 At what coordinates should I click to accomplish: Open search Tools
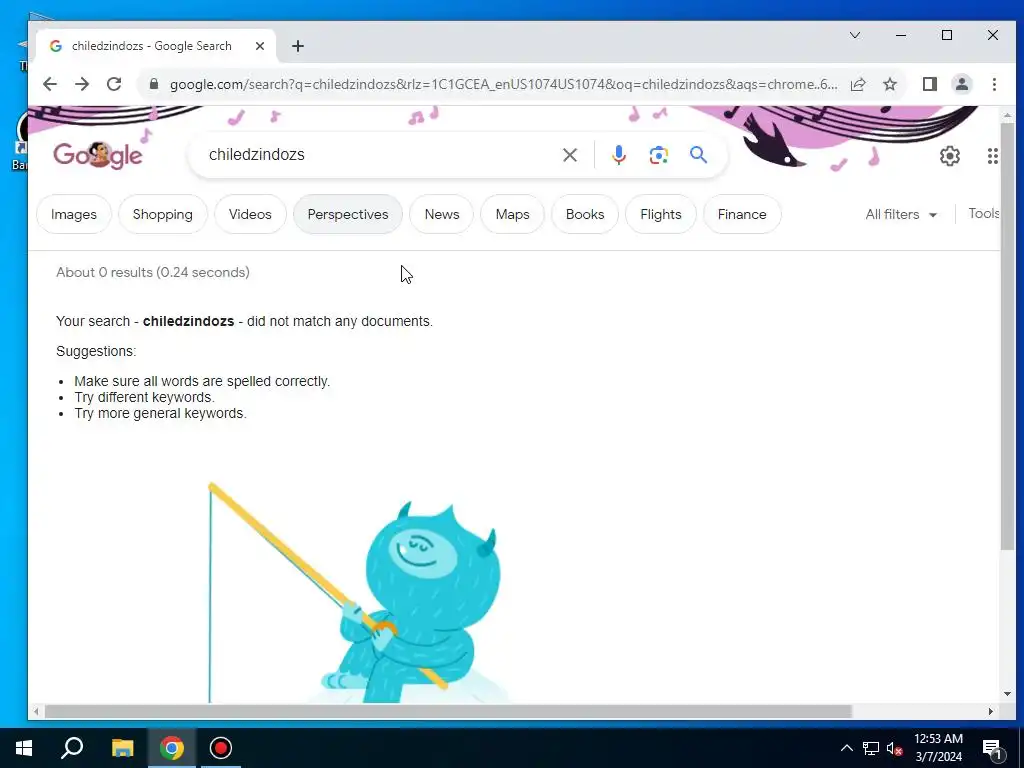984,214
